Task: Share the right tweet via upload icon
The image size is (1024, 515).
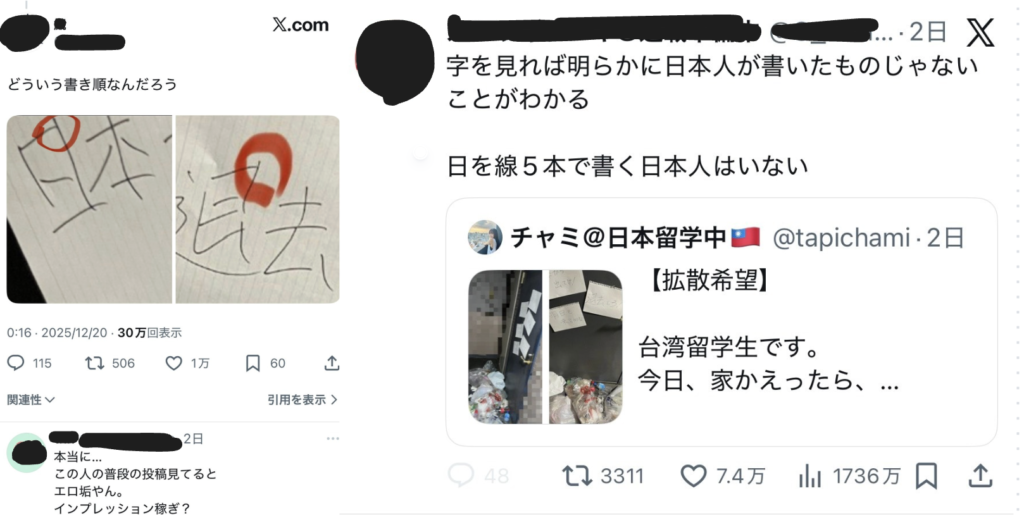Action: point(980,476)
